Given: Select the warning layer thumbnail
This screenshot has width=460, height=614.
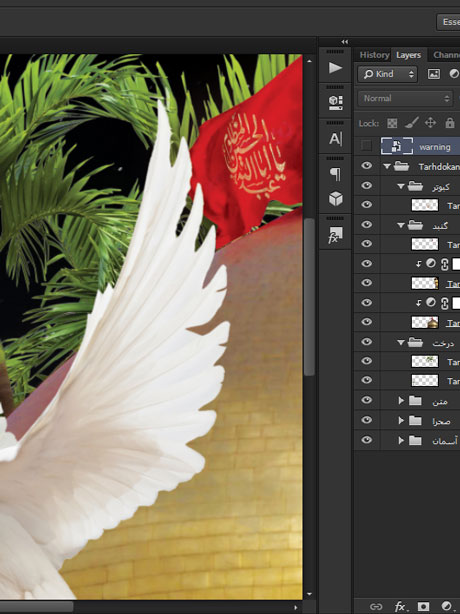Looking at the screenshot, I should [397, 146].
